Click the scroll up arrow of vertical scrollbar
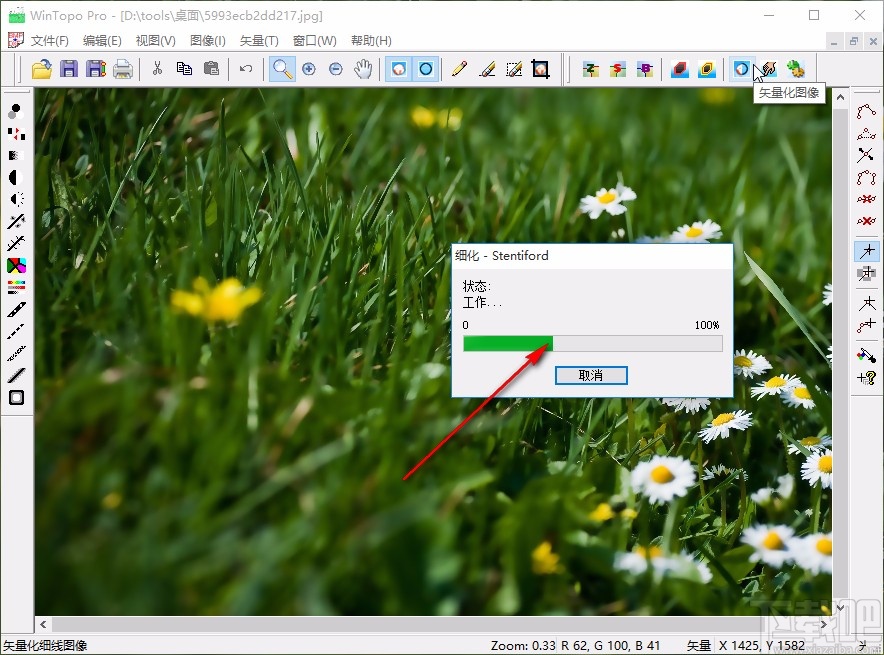Viewport: 884px width, 655px height. click(840, 96)
